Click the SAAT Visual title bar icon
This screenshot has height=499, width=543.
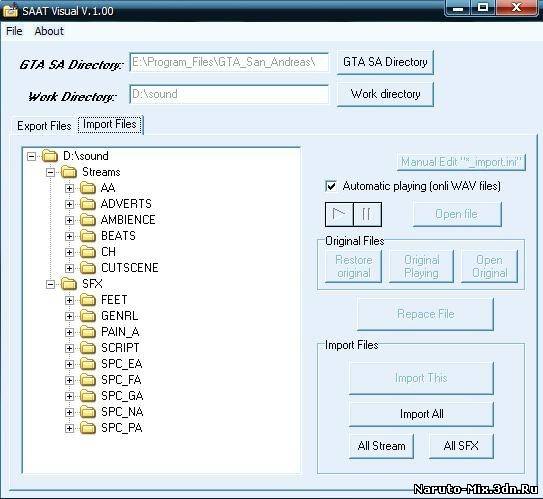pos(10,11)
